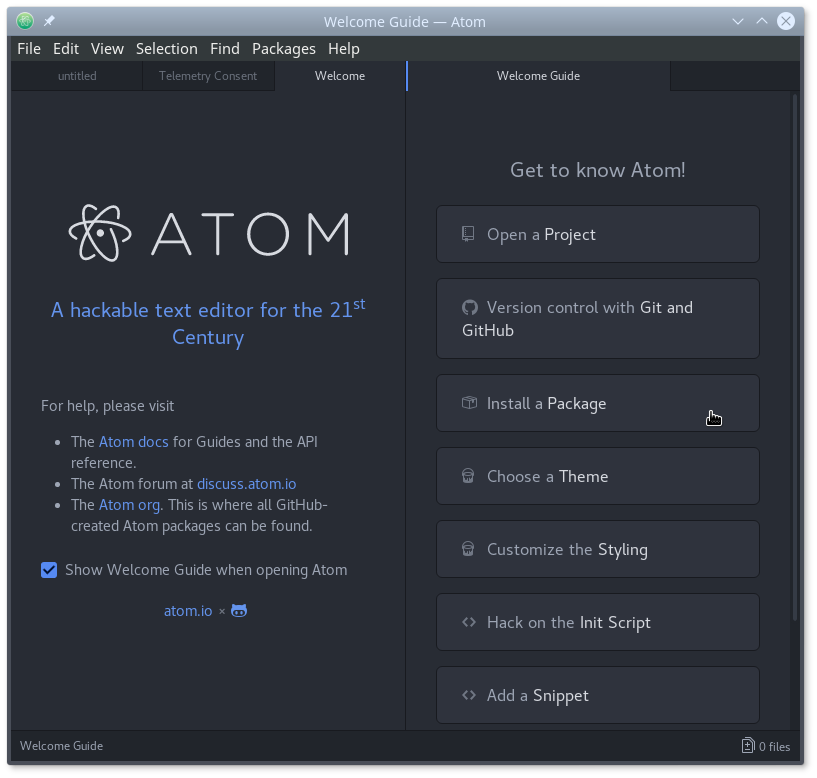Follow the discuss.atom.io forum link
This screenshot has width=817, height=778.
tap(246, 484)
